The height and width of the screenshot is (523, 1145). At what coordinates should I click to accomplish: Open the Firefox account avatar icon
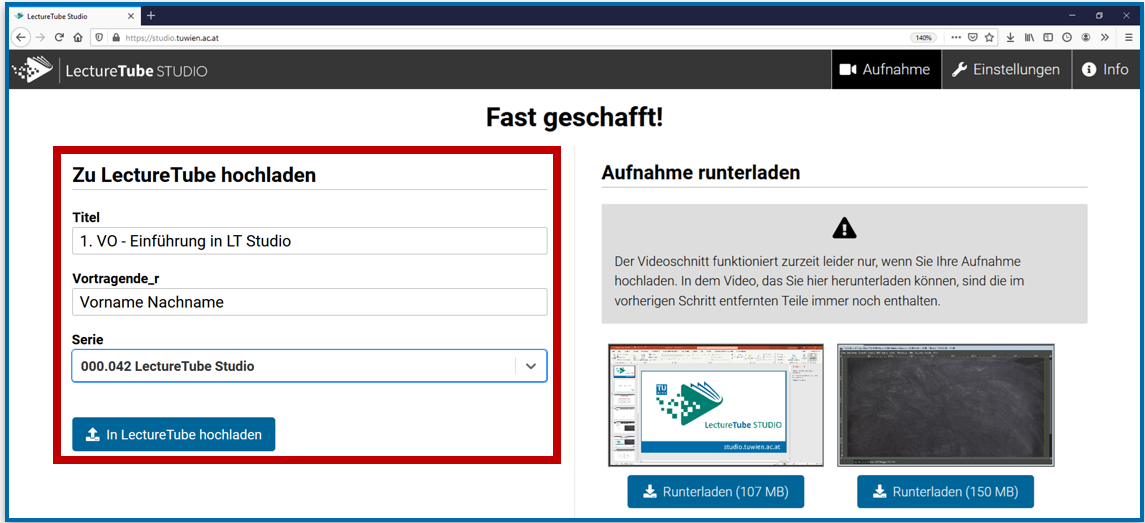tap(1086, 37)
